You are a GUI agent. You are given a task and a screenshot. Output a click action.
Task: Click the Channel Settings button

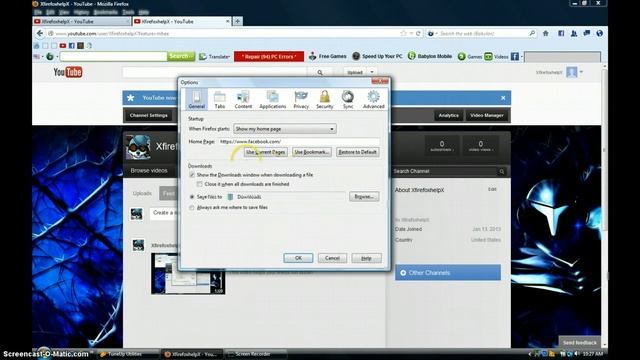pyautogui.click(x=149, y=116)
